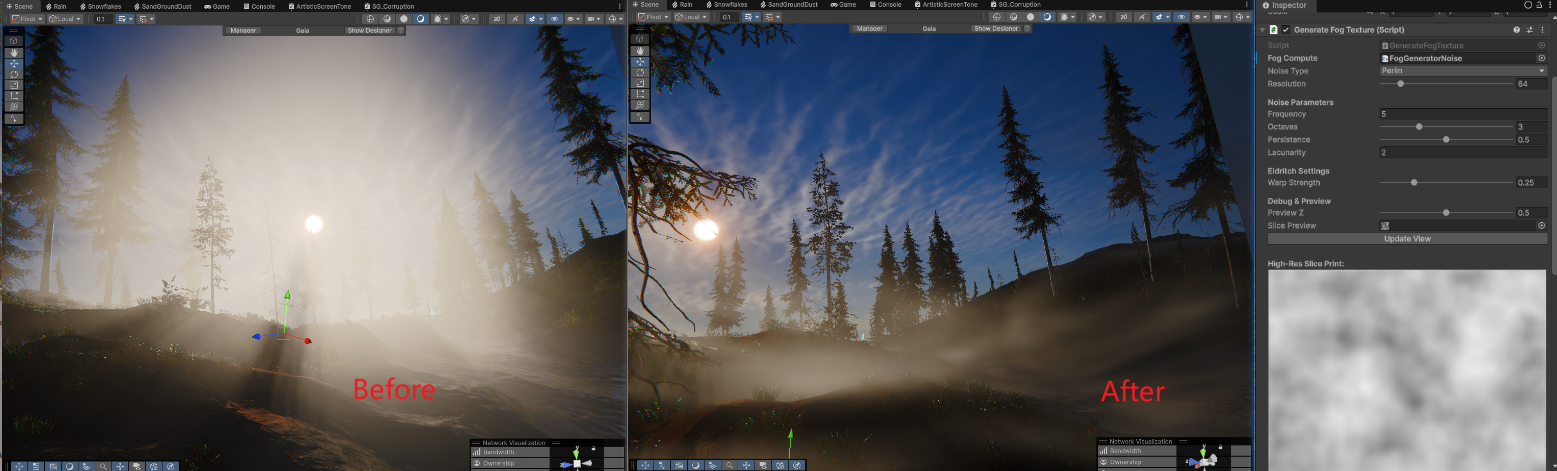
Task: Click Show Designer in the Before scene view
Action: click(369, 30)
